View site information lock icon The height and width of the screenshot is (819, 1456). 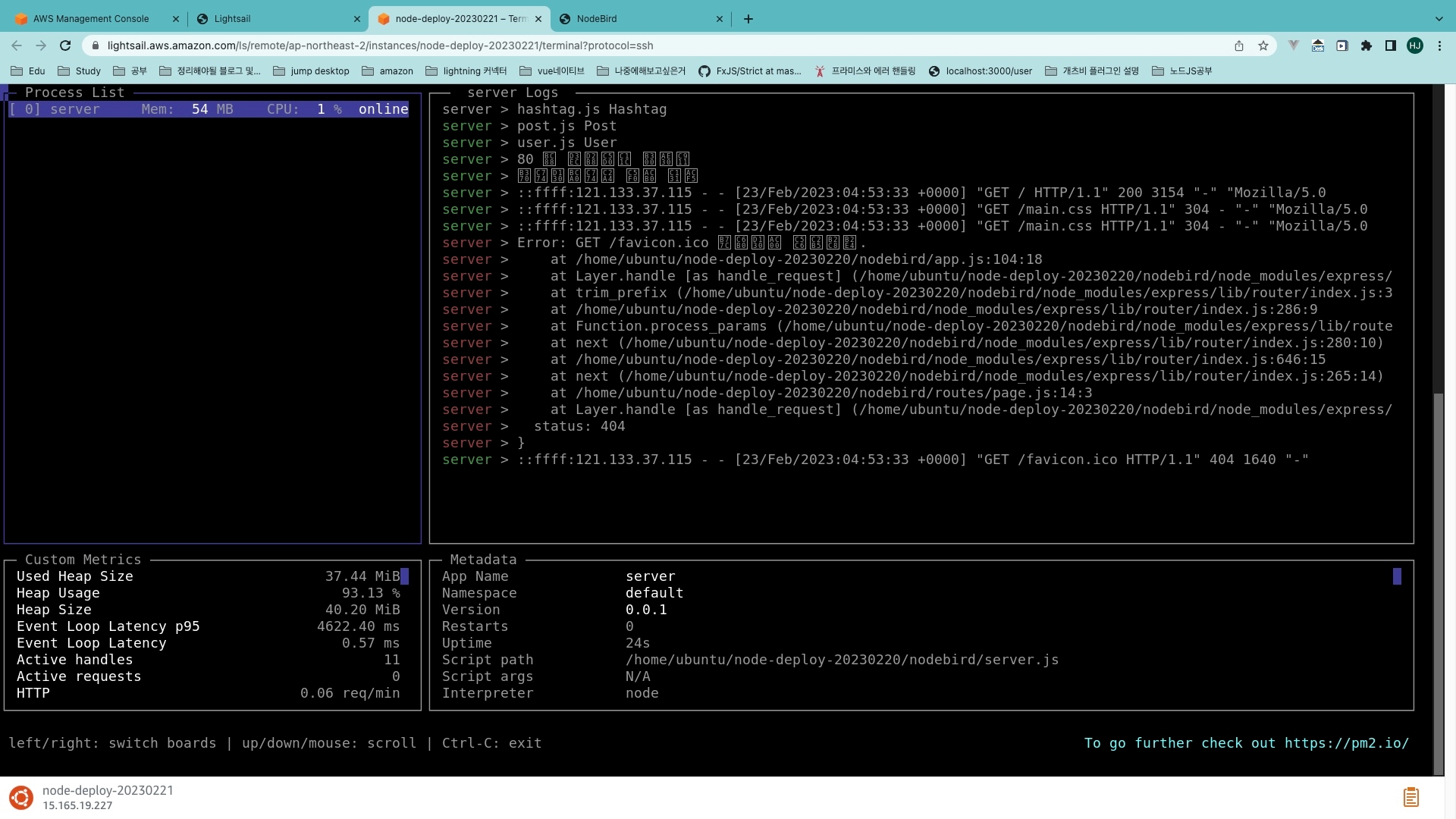pyautogui.click(x=95, y=45)
